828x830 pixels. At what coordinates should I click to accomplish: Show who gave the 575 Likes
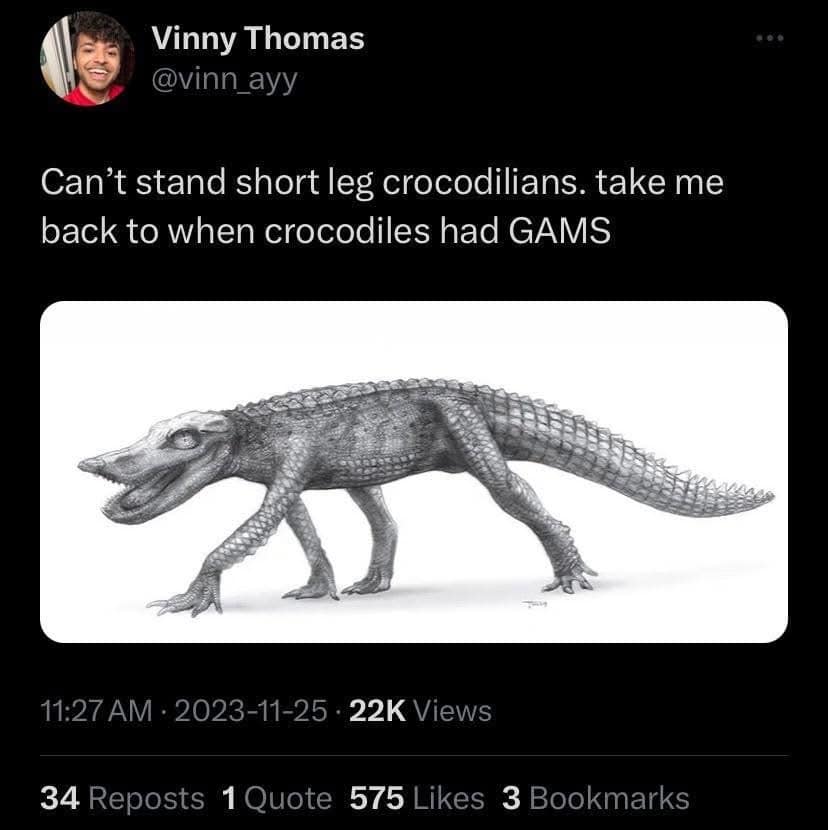tap(417, 798)
